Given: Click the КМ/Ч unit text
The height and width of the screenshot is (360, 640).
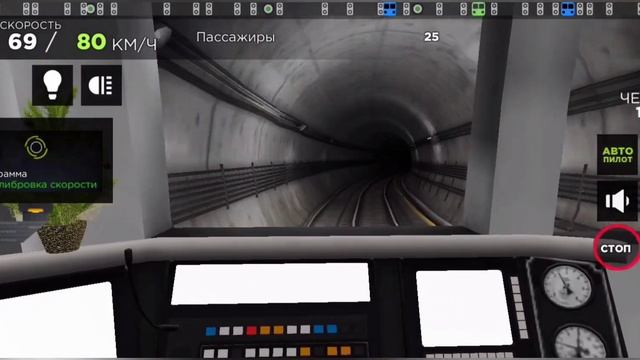Looking at the screenshot, I should (x=134, y=44).
